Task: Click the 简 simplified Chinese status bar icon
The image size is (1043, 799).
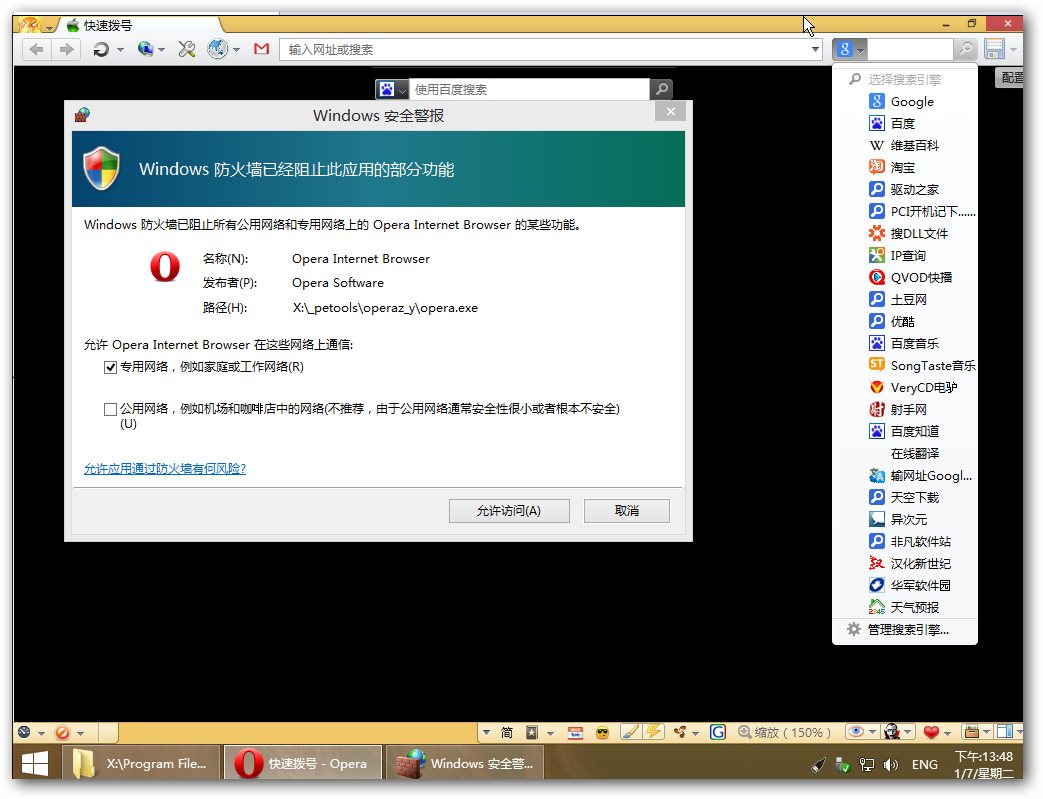Action: [507, 732]
